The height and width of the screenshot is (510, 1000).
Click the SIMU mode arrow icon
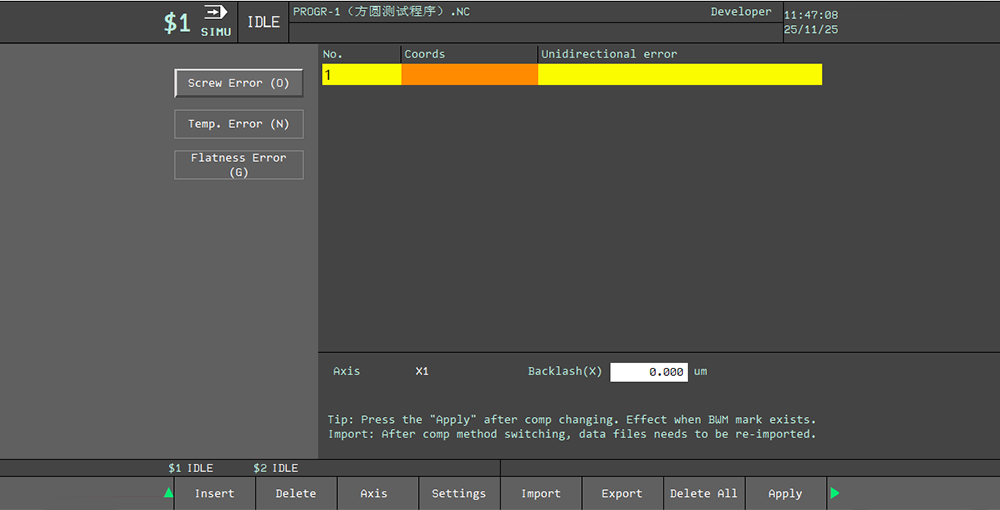pos(215,13)
